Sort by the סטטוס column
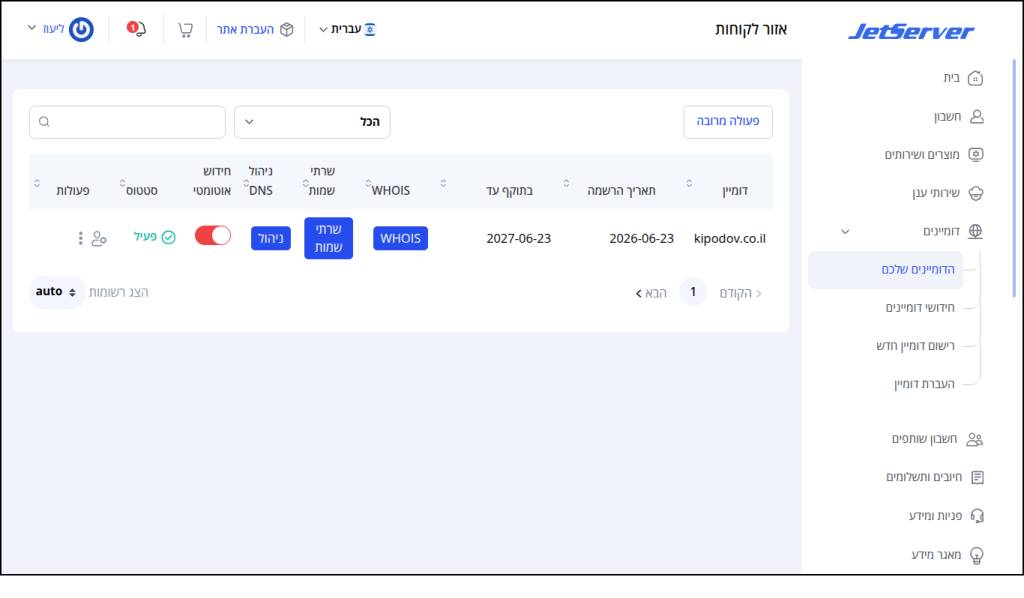Screen dimensions: 1024x598 pos(122,183)
